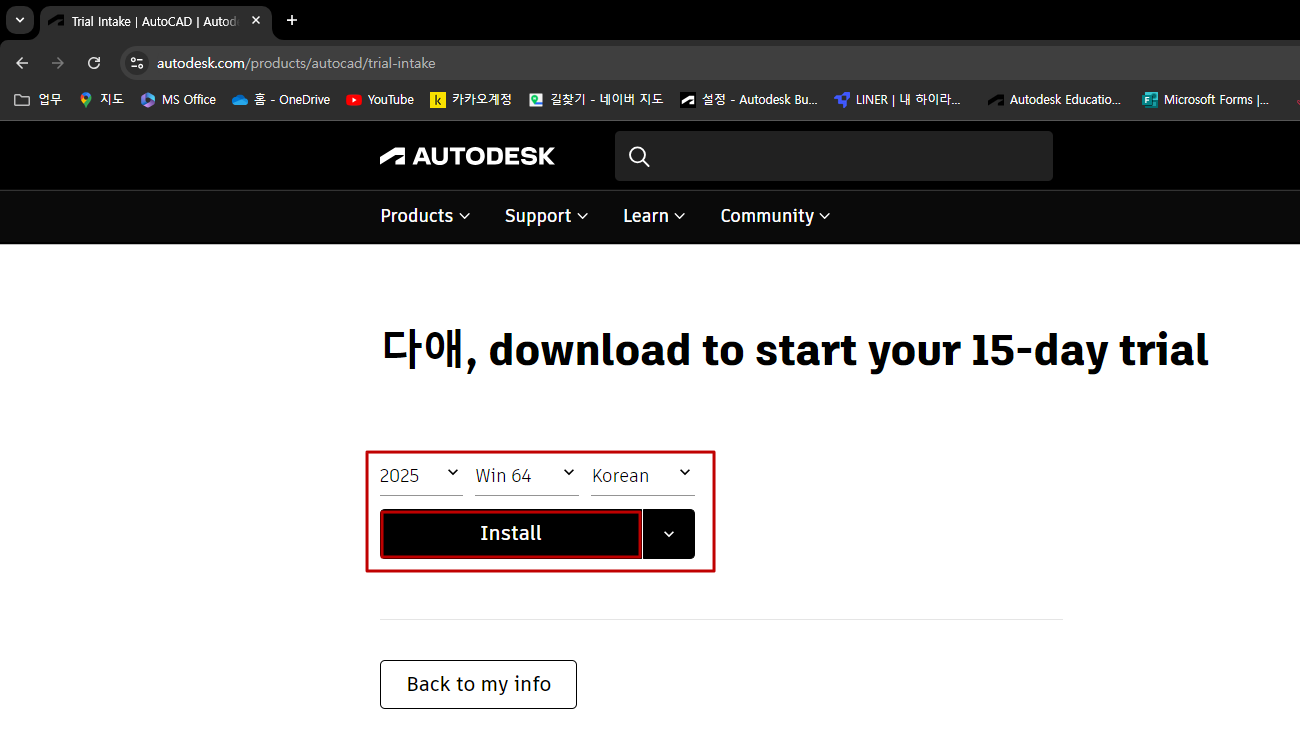Open the site information icon in address bar
The image size is (1300, 744).
pos(137,63)
